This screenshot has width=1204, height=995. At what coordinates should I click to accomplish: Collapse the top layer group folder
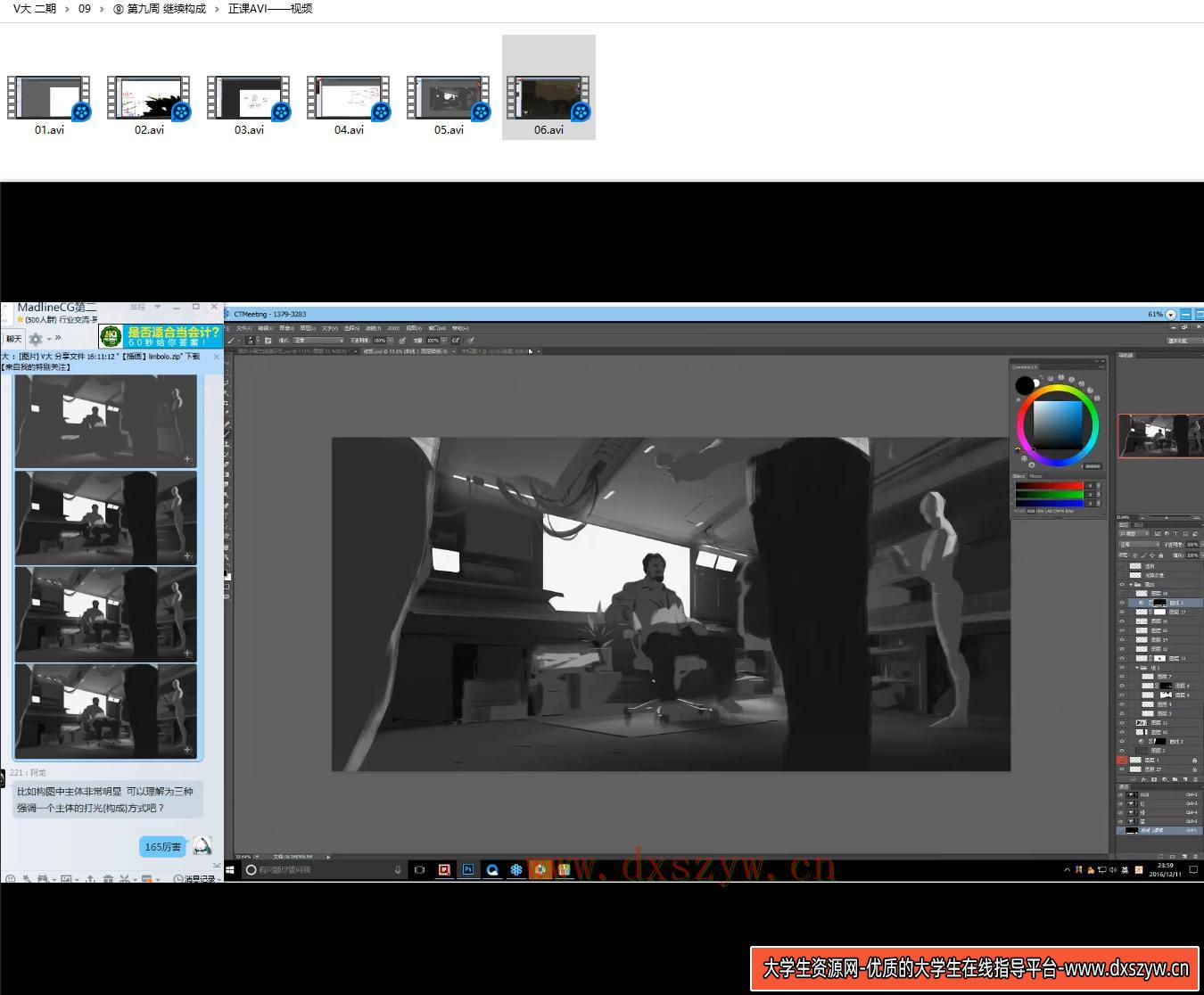click(x=1131, y=584)
